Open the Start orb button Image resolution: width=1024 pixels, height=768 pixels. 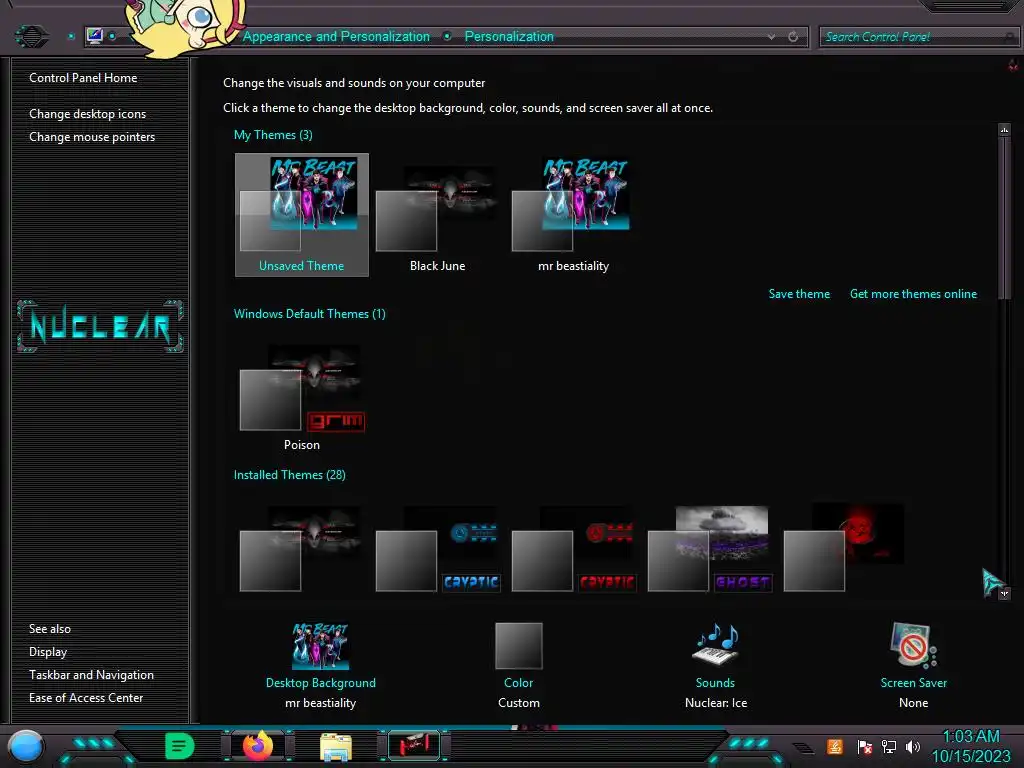point(26,746)
